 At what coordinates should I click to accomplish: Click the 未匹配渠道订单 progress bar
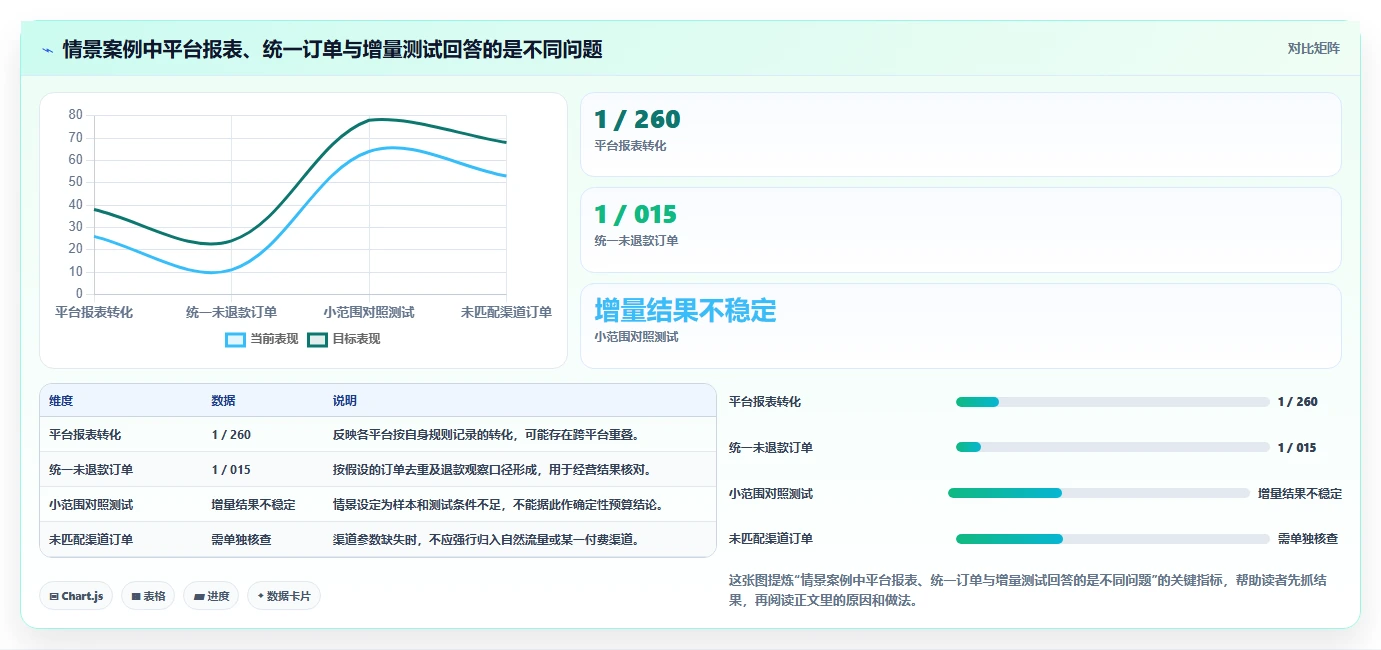click(1113, 539)
